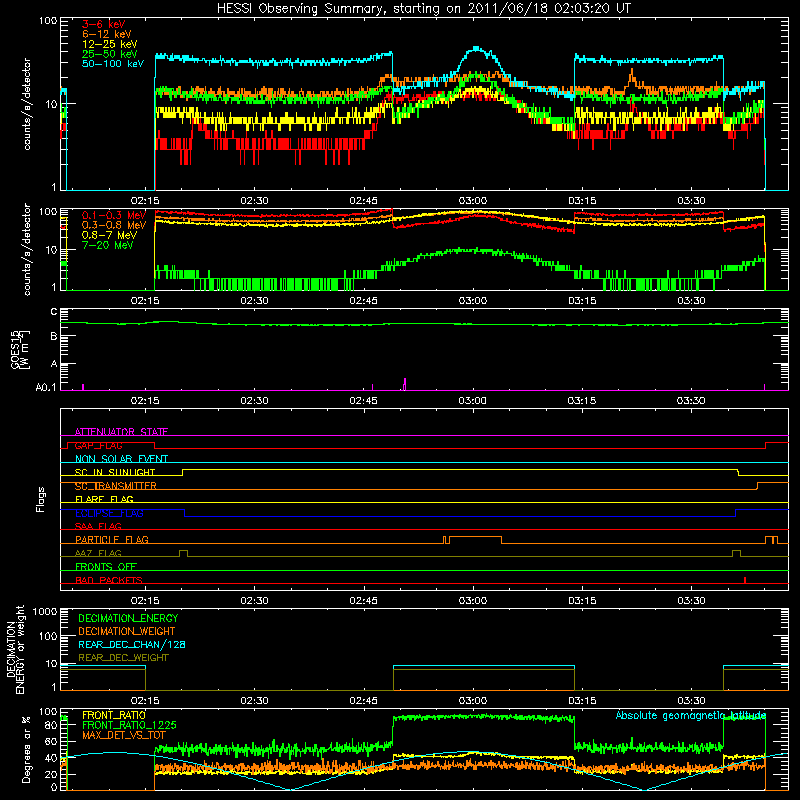This screenshot has width=800, height=800.
Task: Select the ATTENUATOR_STATE flag label
Action: click(x=121, y=432)
